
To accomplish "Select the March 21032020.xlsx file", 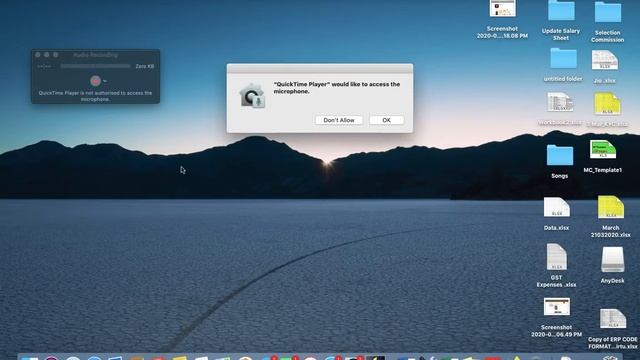I will click(x=611, y=207).
